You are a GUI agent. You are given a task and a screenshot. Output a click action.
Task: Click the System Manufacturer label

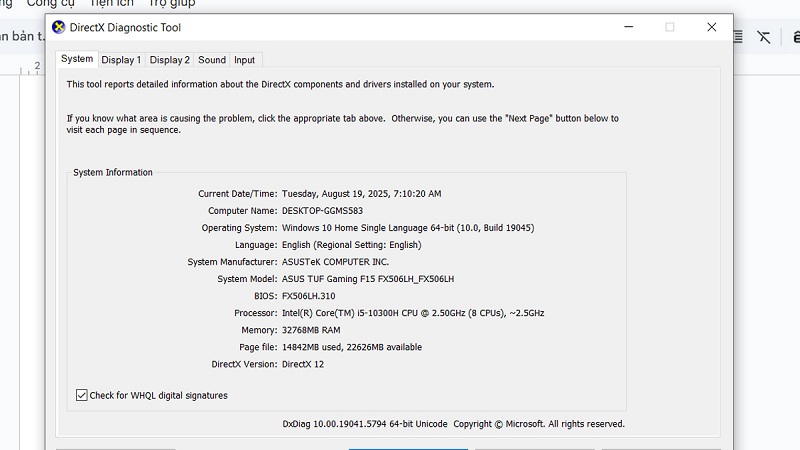point(232,262)
